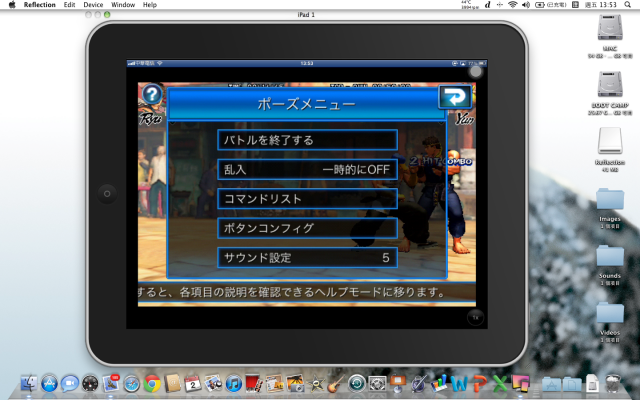Open the Help menu
This screenshot has width=640, height=400.
pos(150,5)
